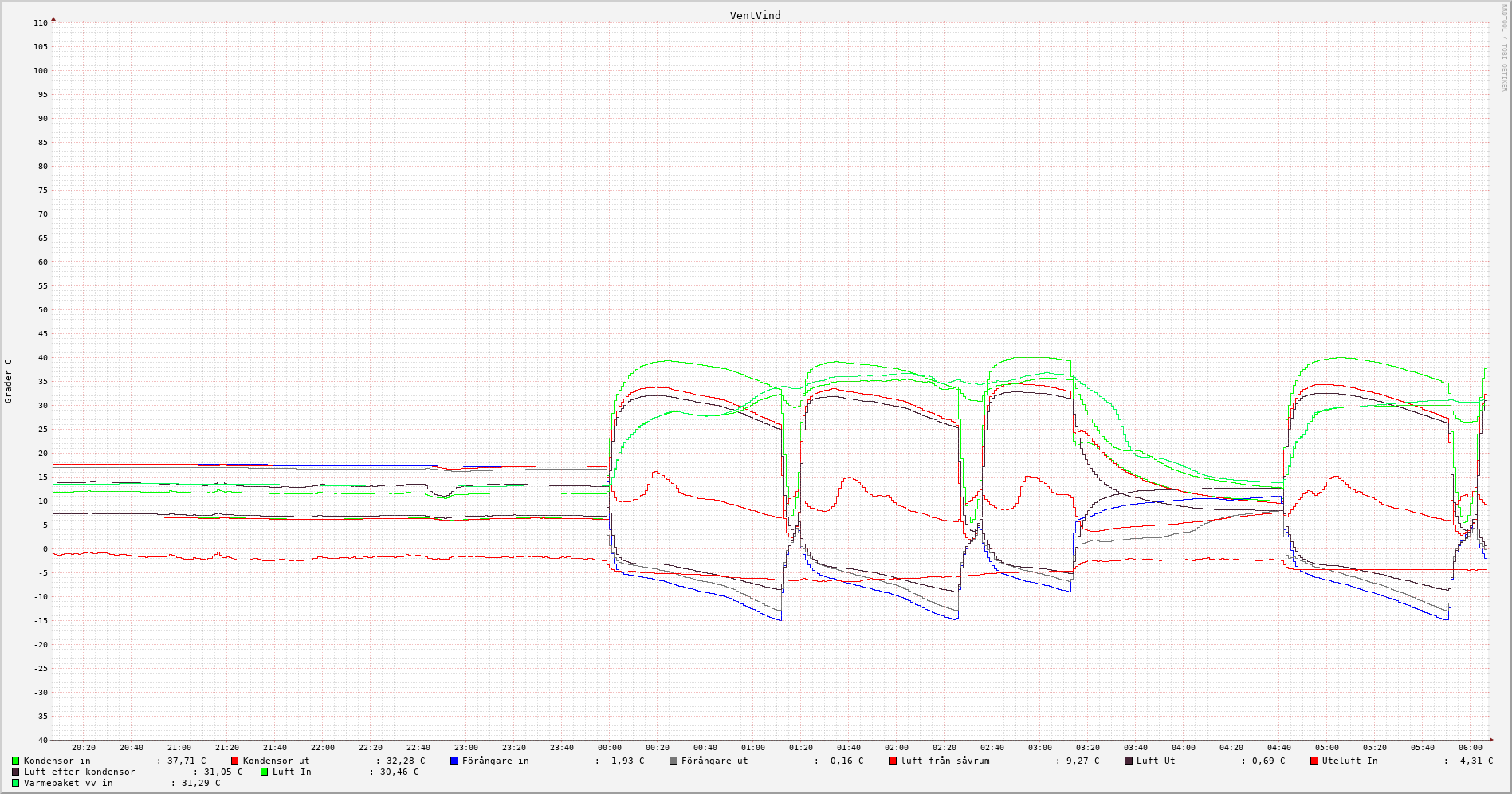Click the red Uteluft In legend swatch
Viewport: 1512px width, 794px height.
point(1314,761)
